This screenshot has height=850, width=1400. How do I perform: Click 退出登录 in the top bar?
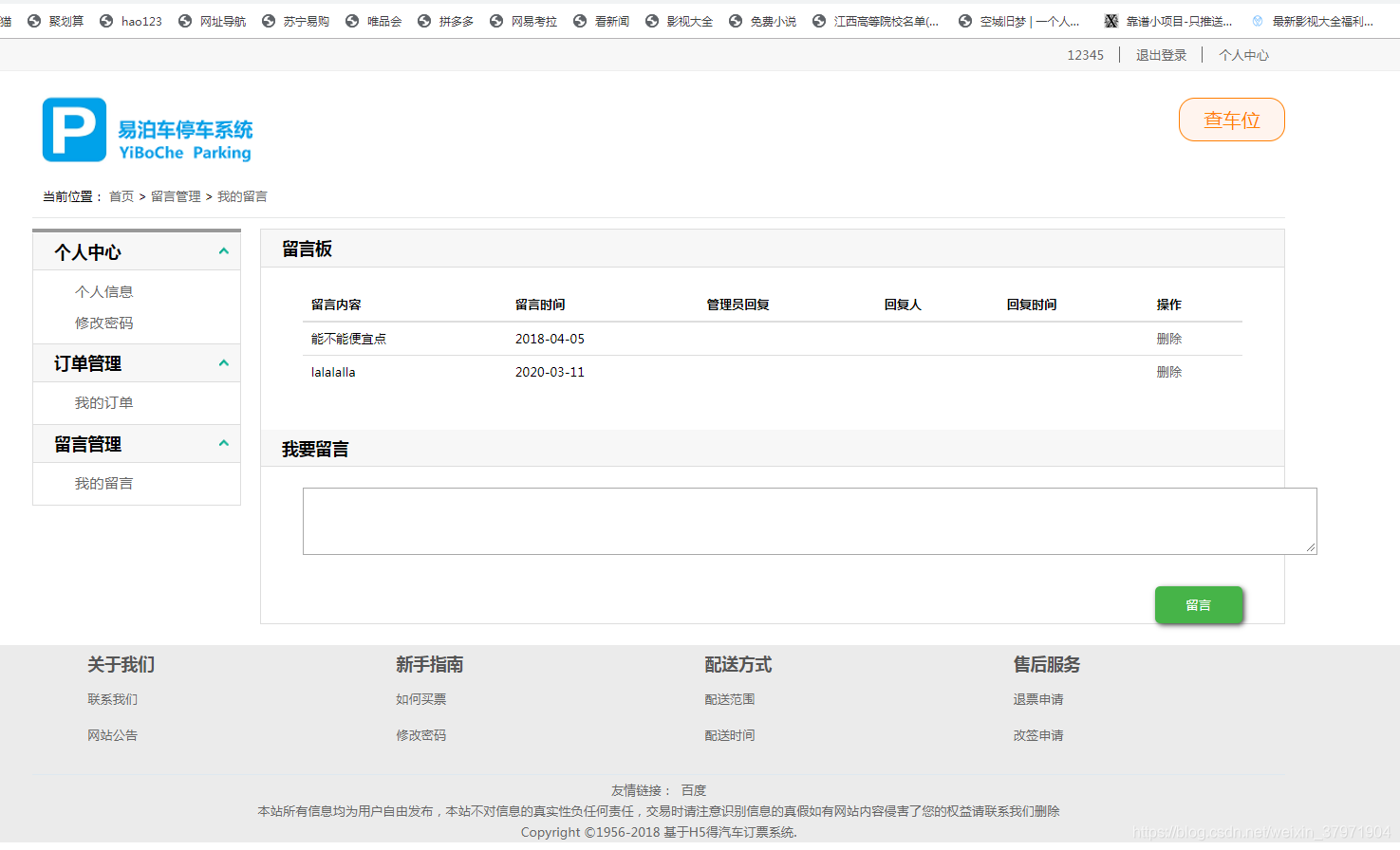(1162, 55)
